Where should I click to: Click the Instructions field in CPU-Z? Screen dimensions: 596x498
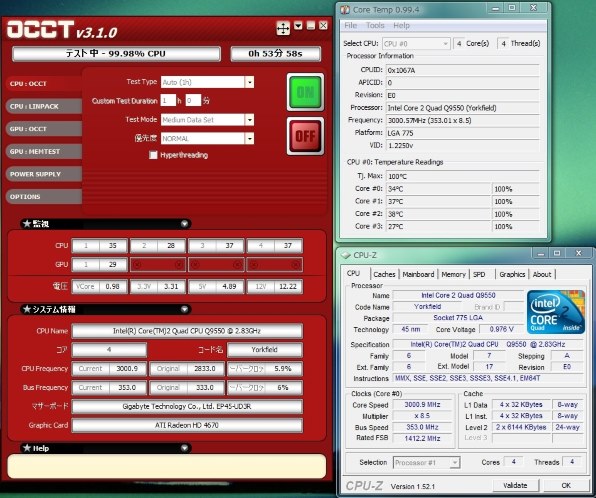click(x=488, y=378)
